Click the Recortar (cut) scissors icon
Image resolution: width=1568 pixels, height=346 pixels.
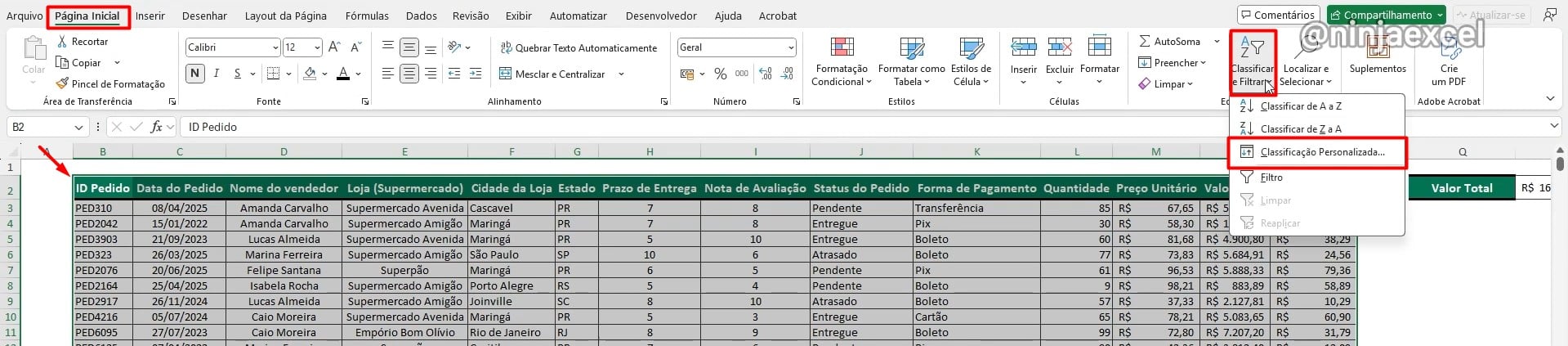point(62,42)
